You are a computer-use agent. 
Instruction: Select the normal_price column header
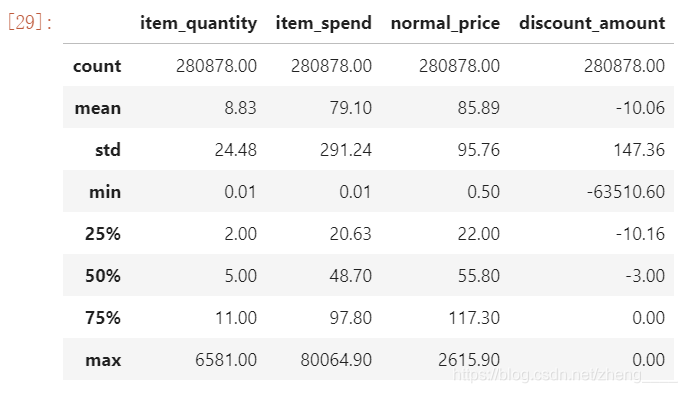[445, 23]
